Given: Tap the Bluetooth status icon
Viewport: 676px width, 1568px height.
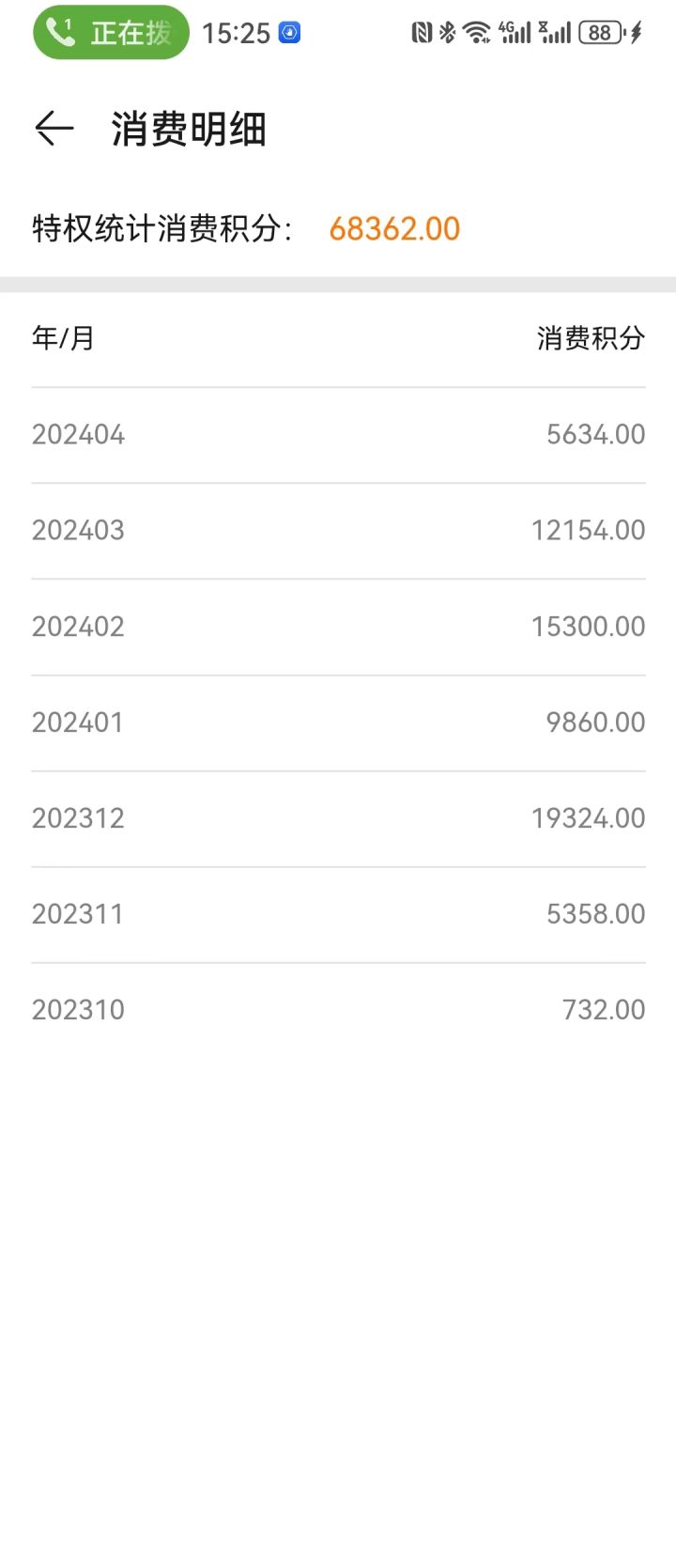Looking at the screenshot, I should click(447, 33).
